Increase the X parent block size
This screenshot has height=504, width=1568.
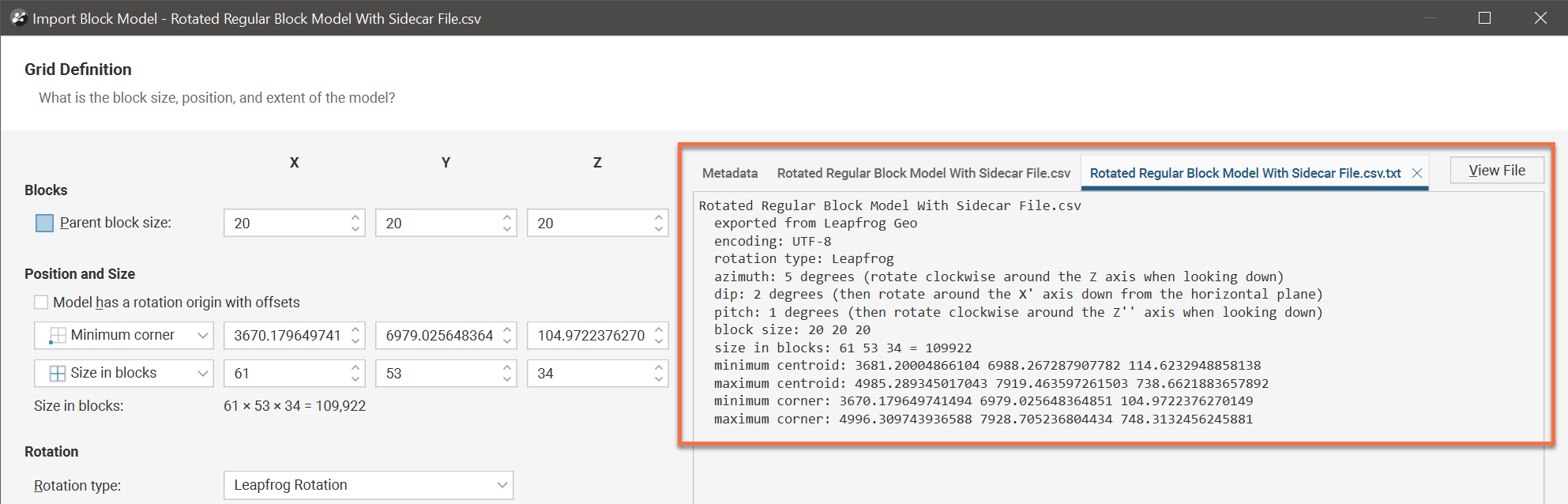coord(355,217)
